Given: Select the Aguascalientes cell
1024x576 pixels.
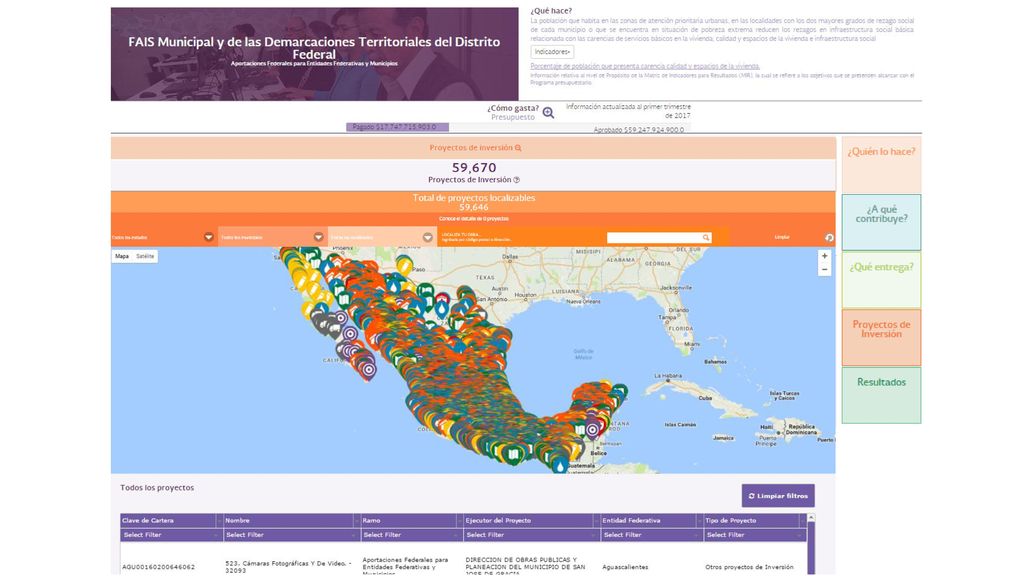Looking at the screenshot, I should tap(625, 567).
